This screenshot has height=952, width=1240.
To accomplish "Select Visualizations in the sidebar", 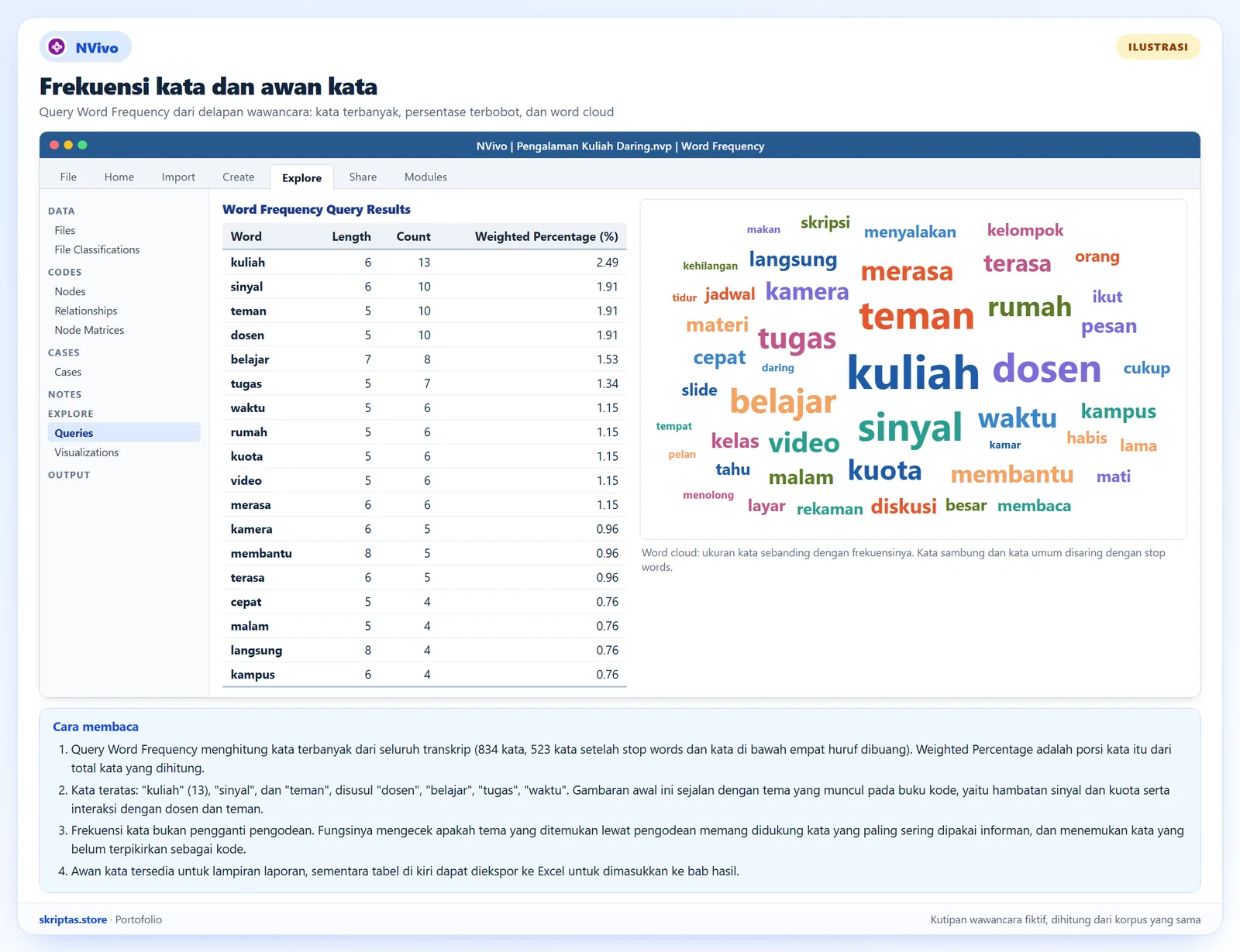I will 87,452.
